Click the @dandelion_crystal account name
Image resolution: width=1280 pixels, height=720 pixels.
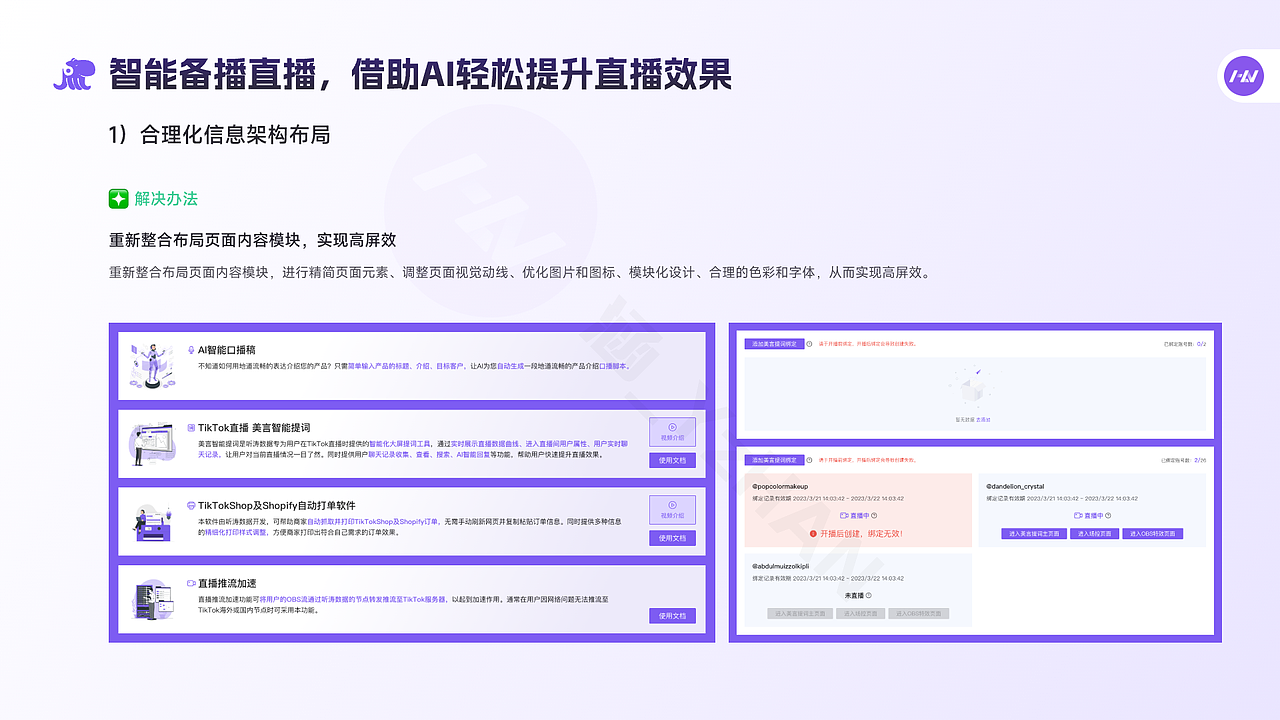1015,486
